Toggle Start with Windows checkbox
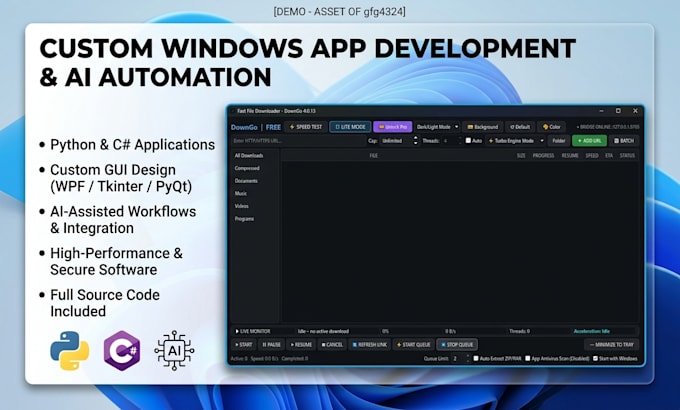Viewport: 680px width, 410px height. [x=595, y=358]
